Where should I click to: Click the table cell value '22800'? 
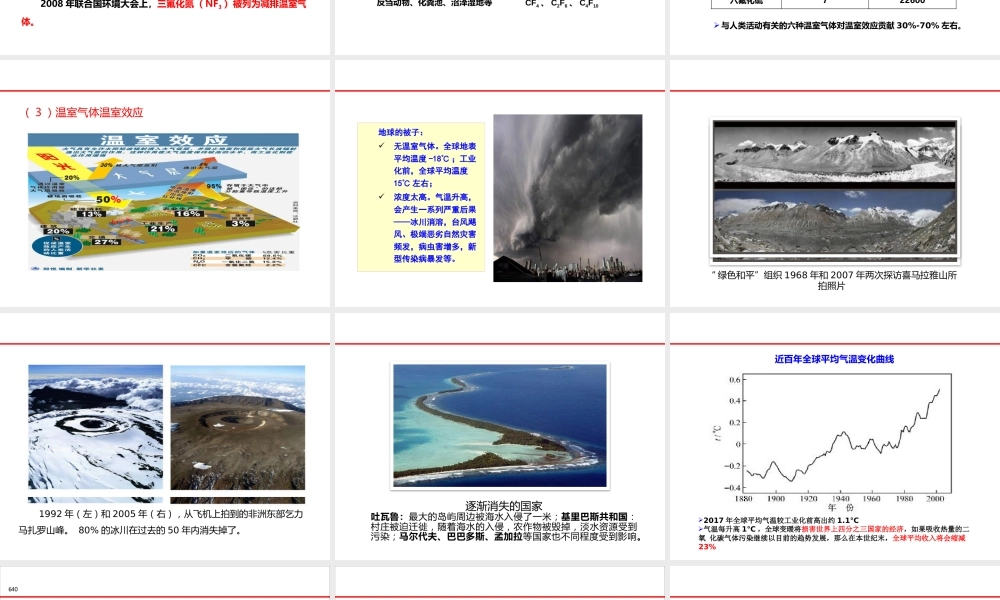click(x=912, y=3)
